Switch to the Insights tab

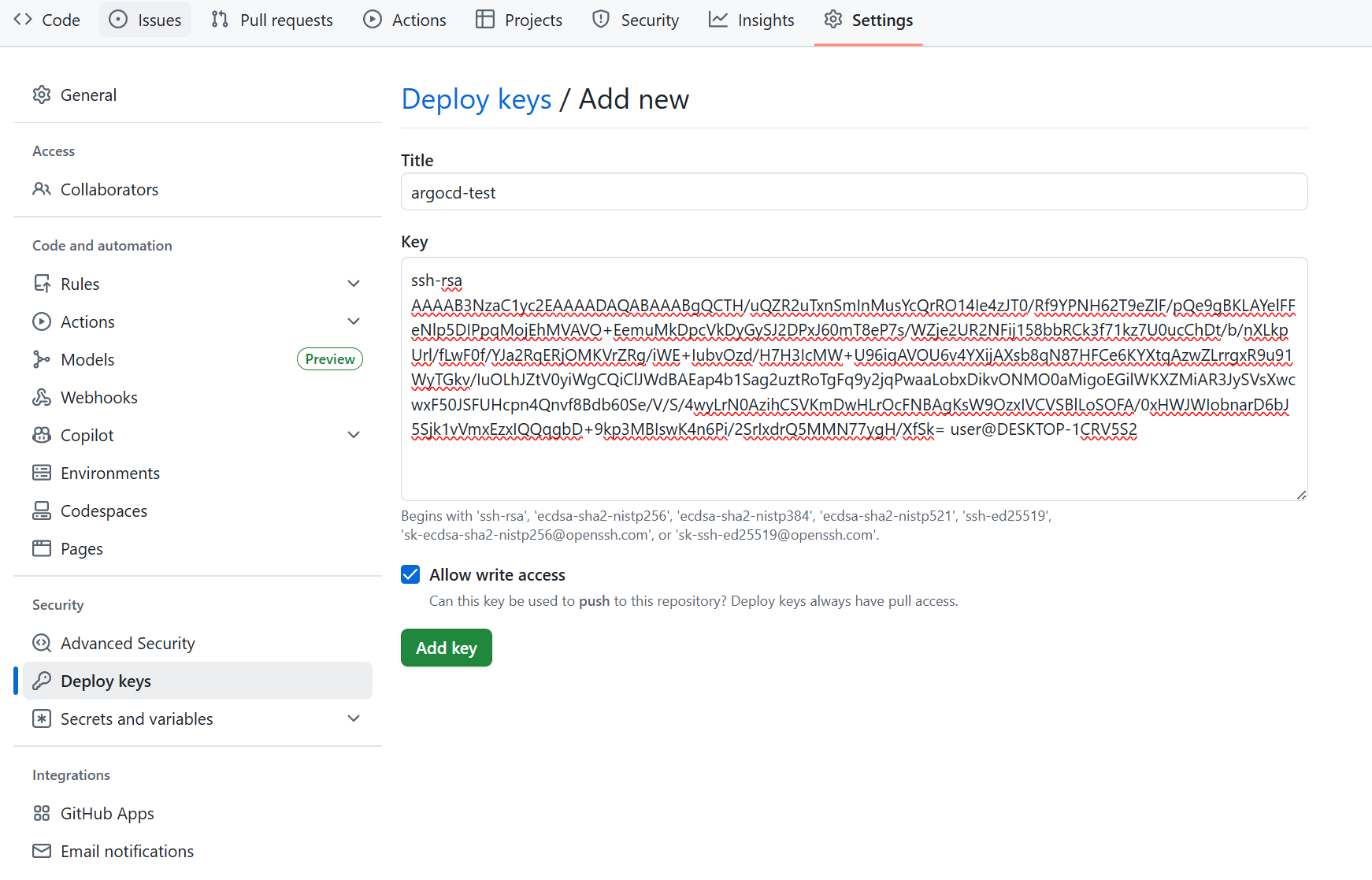(752, 20)
